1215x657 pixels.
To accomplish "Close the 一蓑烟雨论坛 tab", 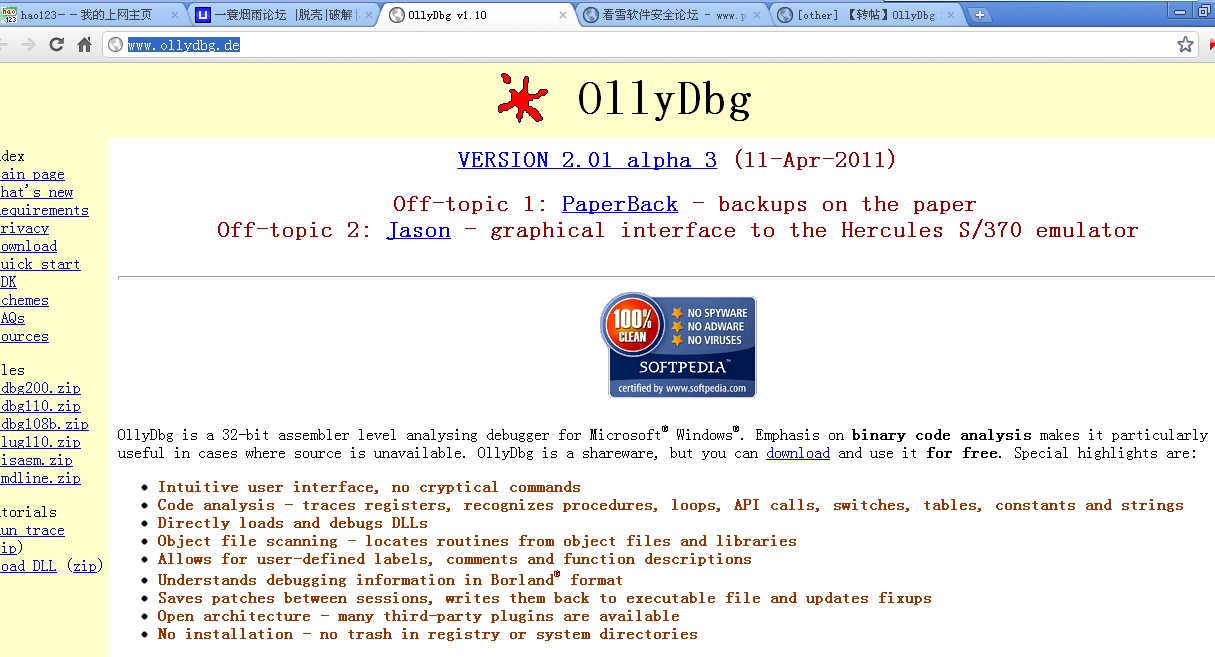I will 368,15.
